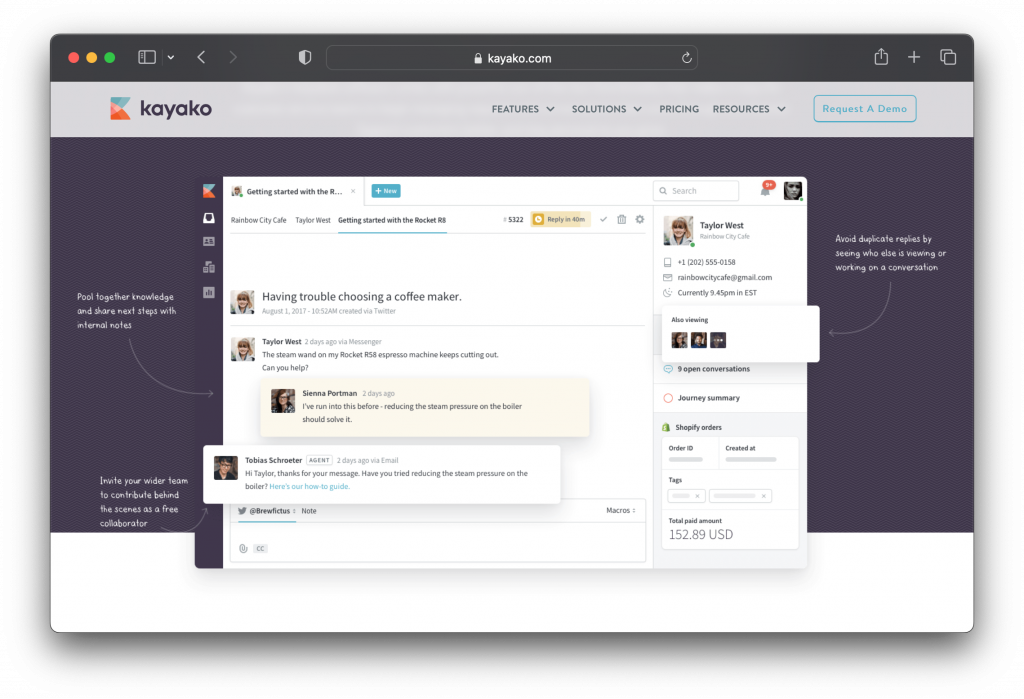Open conversation settings gear icon

tap(640, 219)
